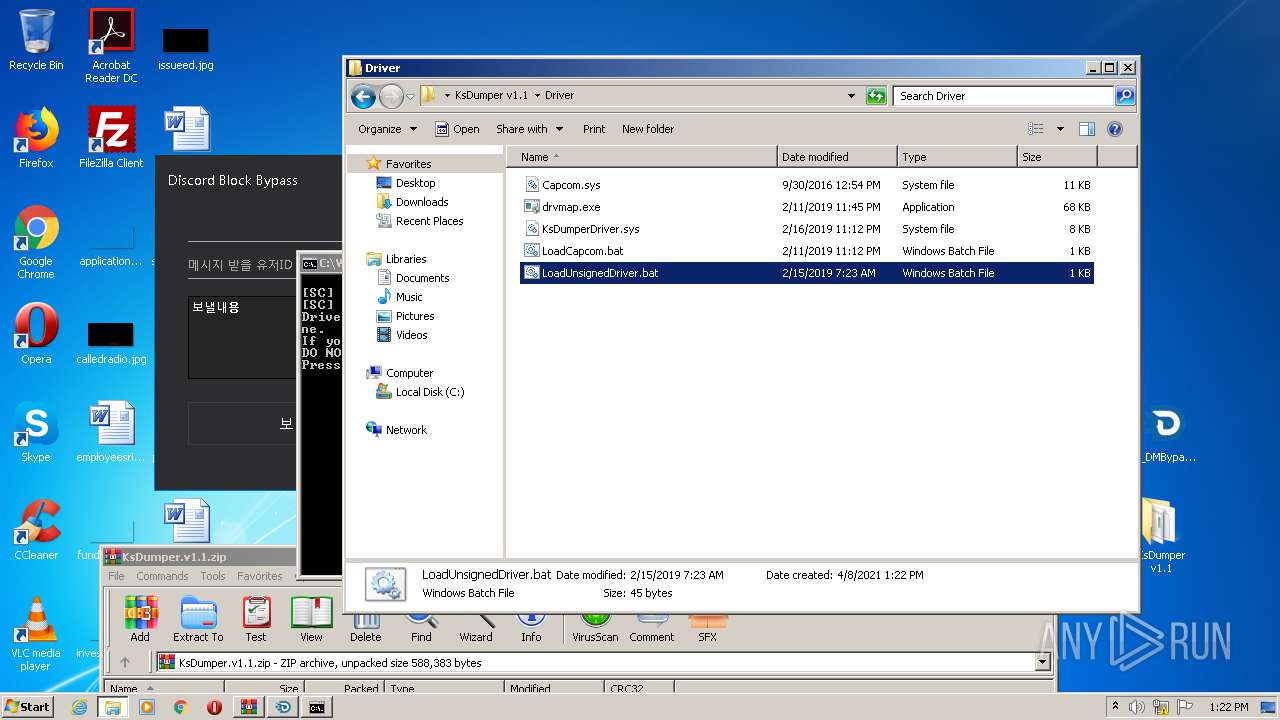This screenshot has height=720, width=1280.
Task: Open CCleaner desktop icon
Action: [x=36, y=530]
